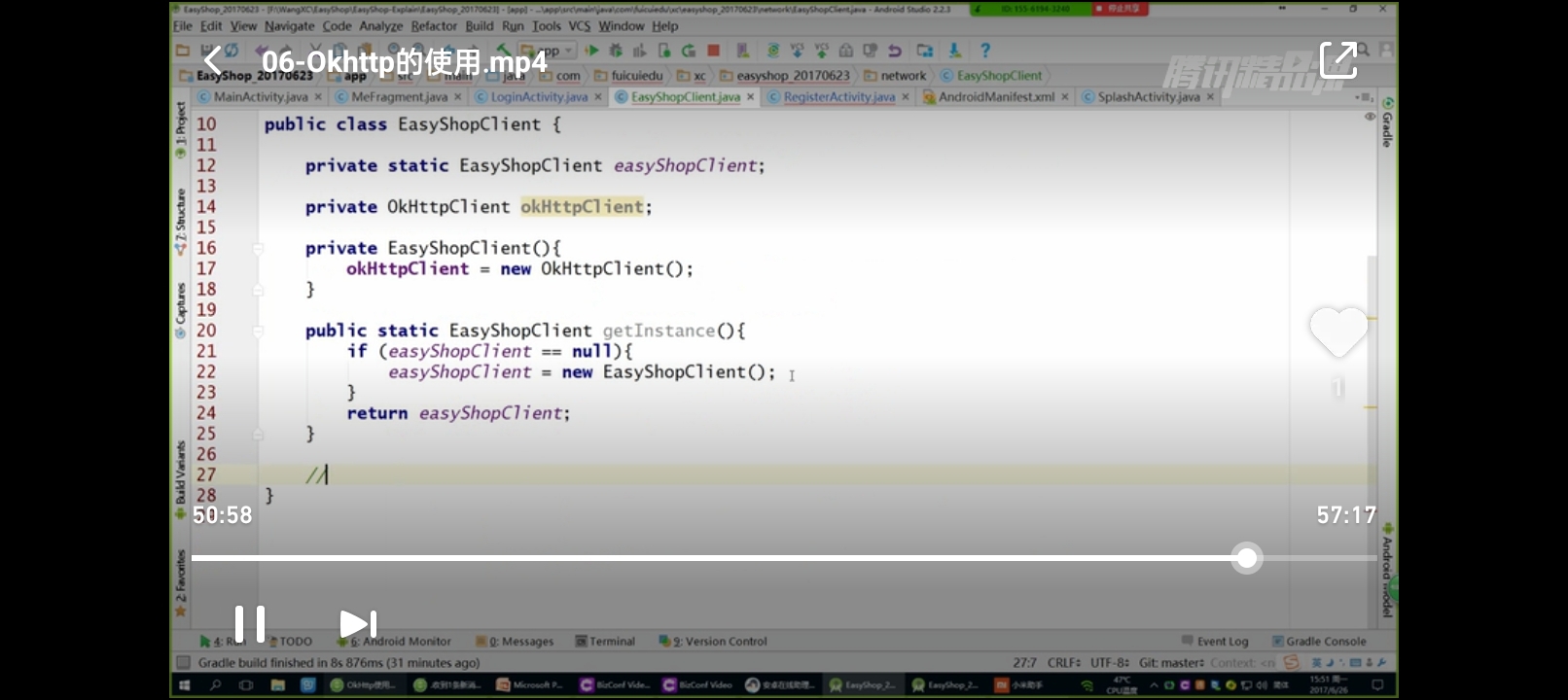Image resolution: width=1568 pixels, height=700 pixels.
Task: Close the MeFragment.java tab
Action: tap(457, 97)
